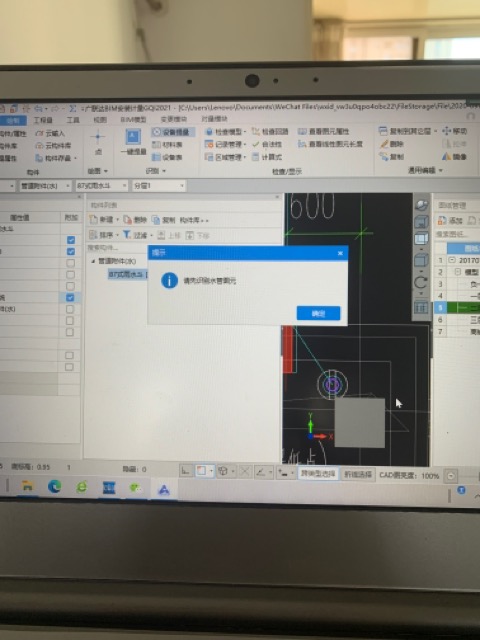480x640 pixels.
Task: Click 复制 in the 构件列表 toolbar
Action: pos(163,220)
